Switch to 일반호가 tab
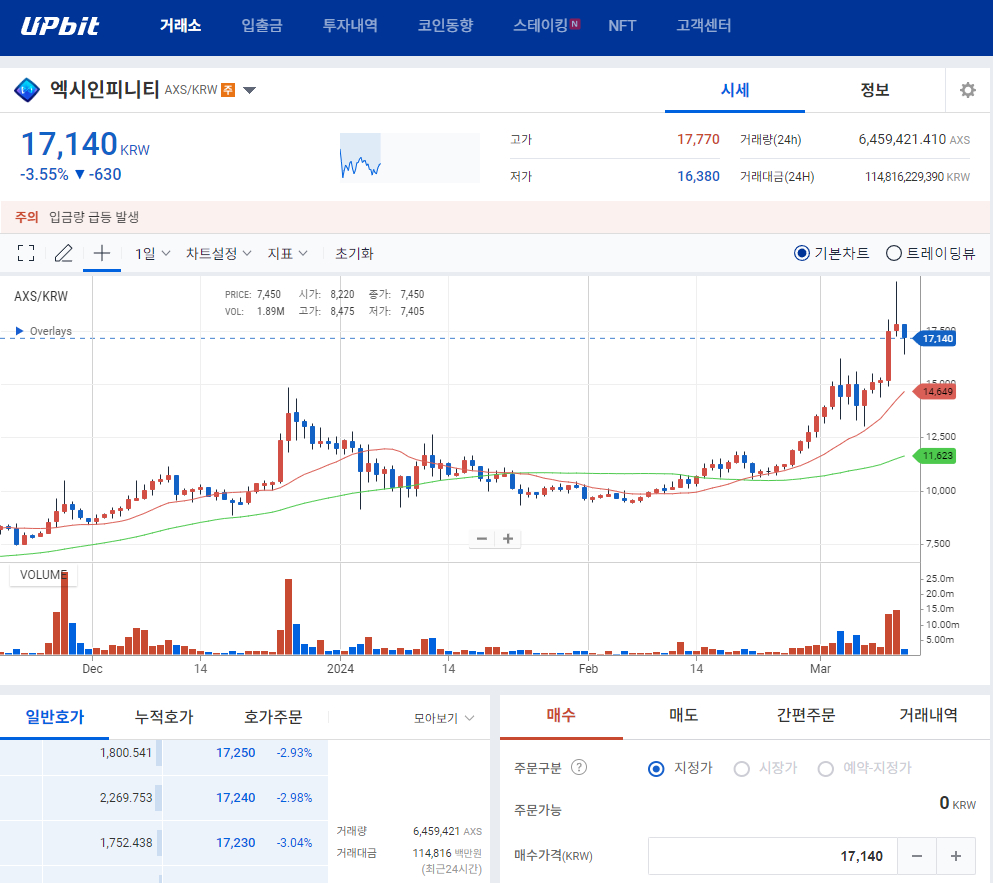This screenshot has width=993, height=883. pyautogui.click(x=54, y=717)
